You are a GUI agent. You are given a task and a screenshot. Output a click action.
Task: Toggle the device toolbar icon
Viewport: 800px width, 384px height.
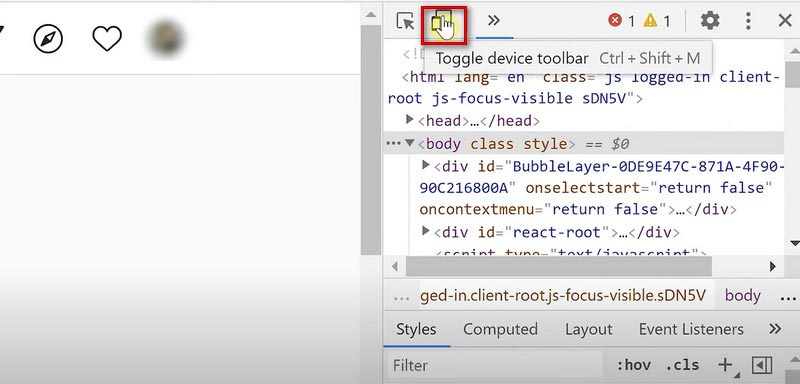pyautogui.click(x=442, y=23)
